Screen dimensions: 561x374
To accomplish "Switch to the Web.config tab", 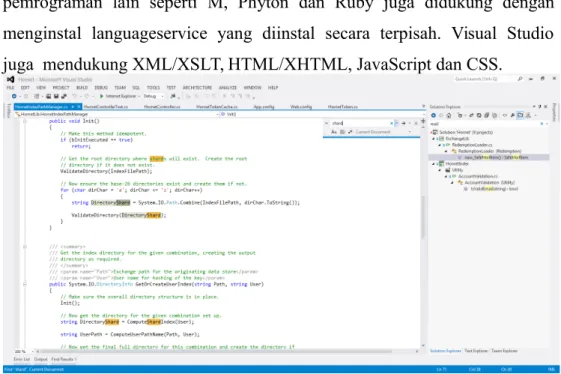I will point(301,107).
